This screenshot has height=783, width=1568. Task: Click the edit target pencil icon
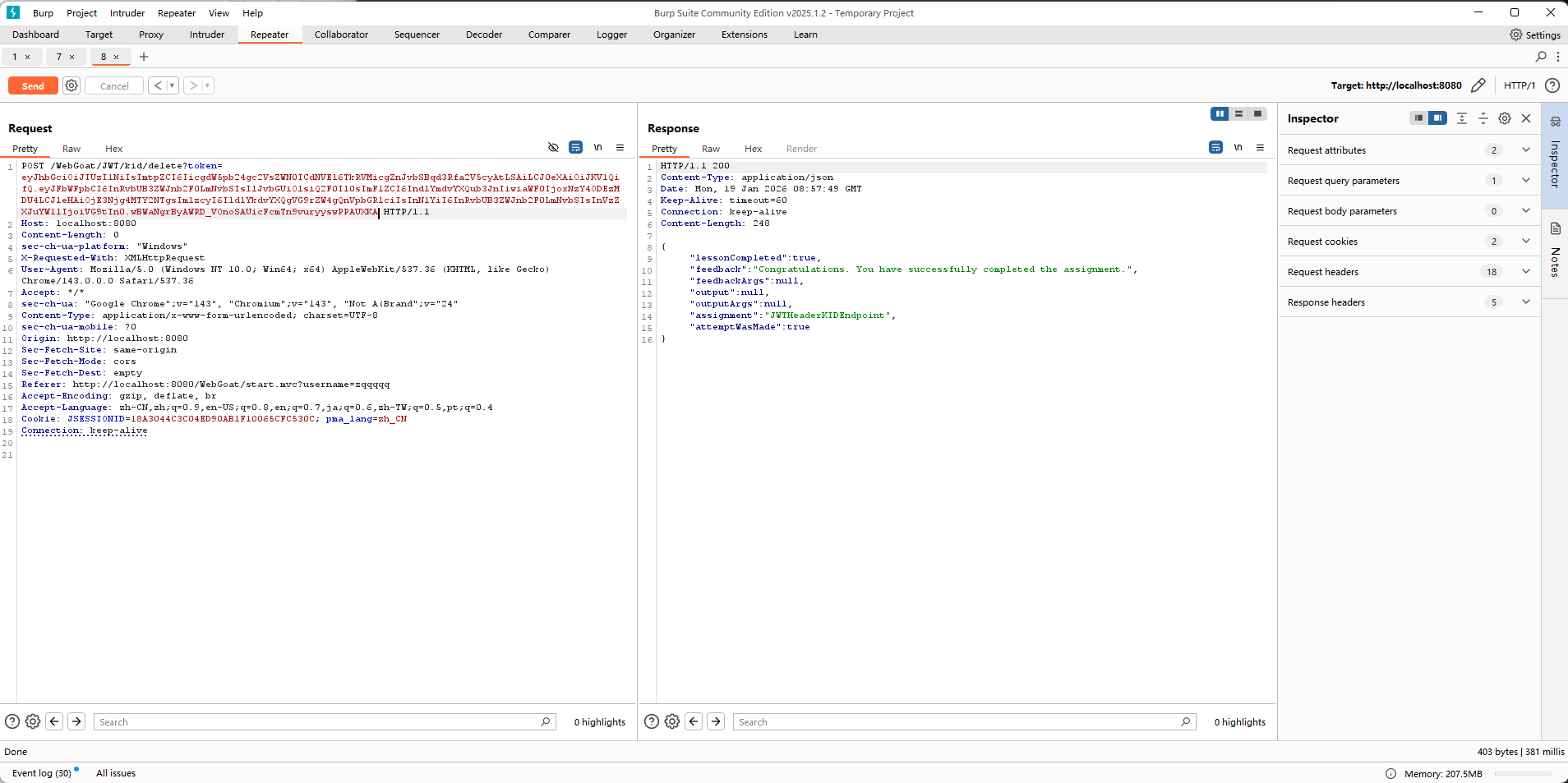[1478, 85]
